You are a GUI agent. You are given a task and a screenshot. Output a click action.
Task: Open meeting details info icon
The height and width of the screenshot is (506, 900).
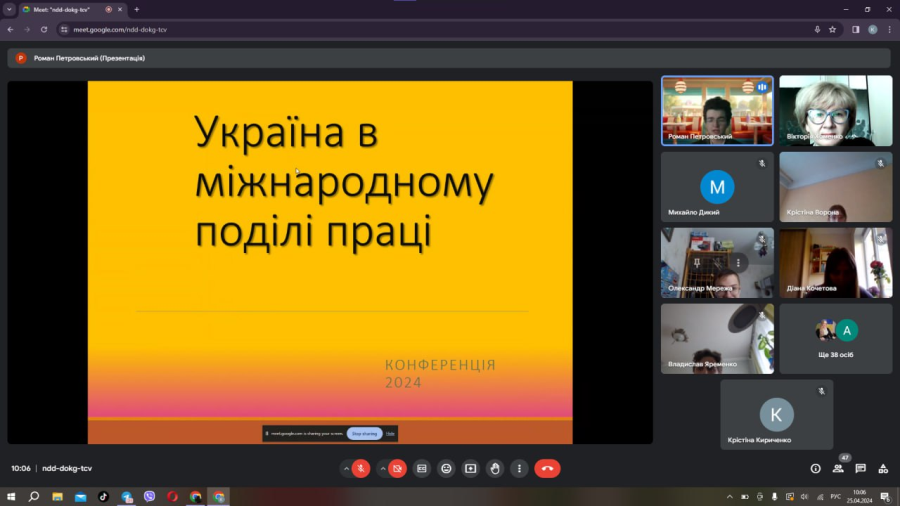point(815,468)
